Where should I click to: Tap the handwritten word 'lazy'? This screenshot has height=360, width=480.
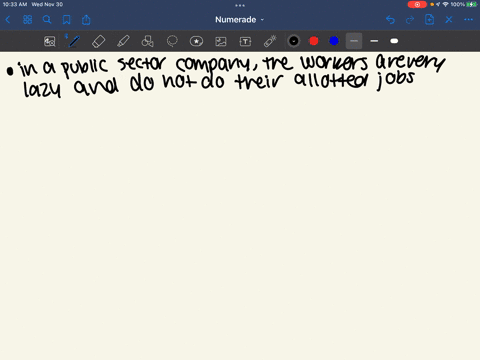(x=42, y=89)
